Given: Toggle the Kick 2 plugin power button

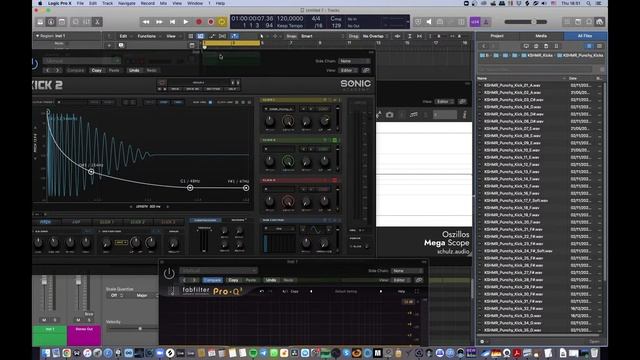Looking at the screenshot, I should point(34,63).
